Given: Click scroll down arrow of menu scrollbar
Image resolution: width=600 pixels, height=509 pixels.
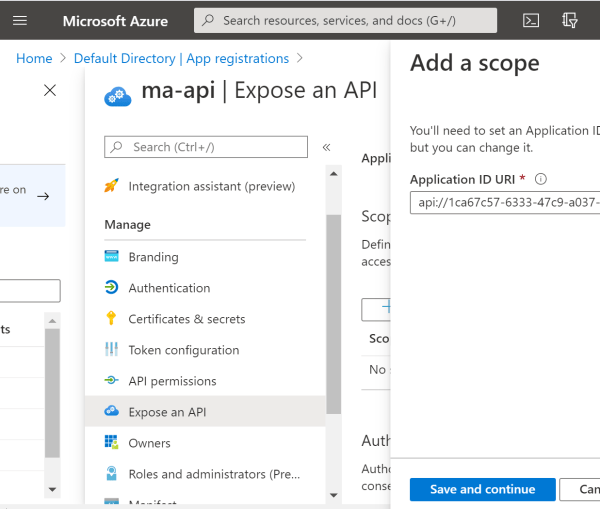Looking at the screenshot, I should (334, 495).
